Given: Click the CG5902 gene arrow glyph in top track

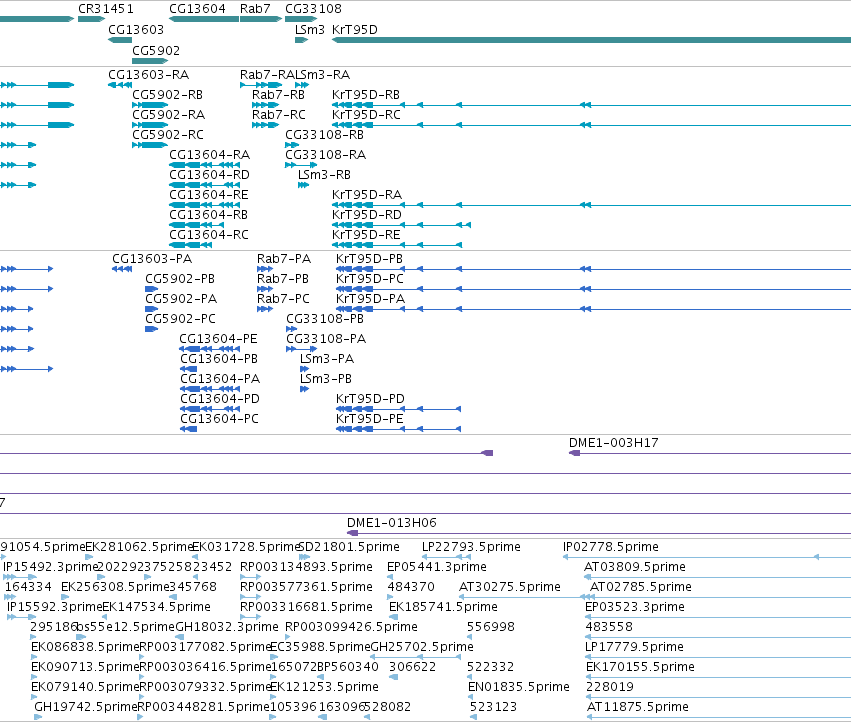Looking at the screenshot, I should click(150, 61).
